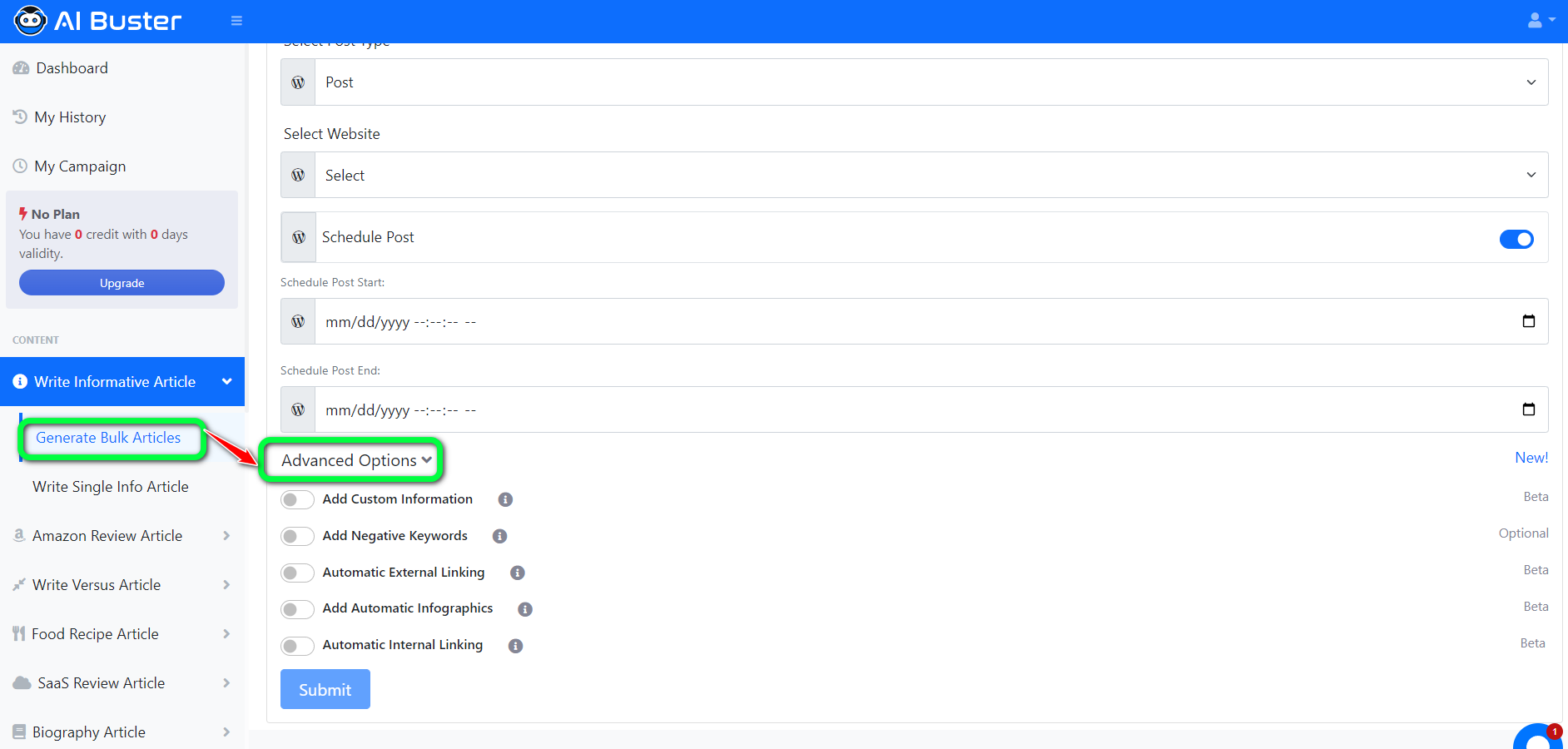Open the user account icon menu
The image size is (1568, 749).
click(1541, 20)
